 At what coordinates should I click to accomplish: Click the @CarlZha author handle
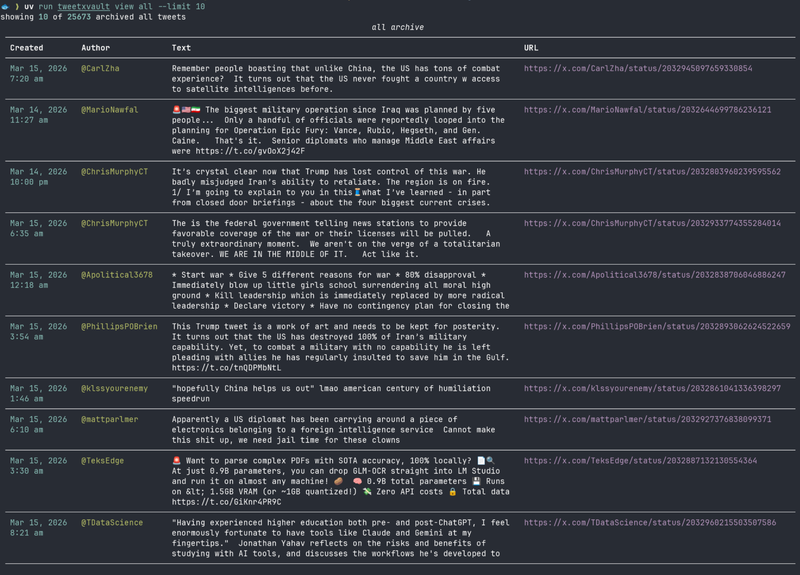[x=100, y=68]
